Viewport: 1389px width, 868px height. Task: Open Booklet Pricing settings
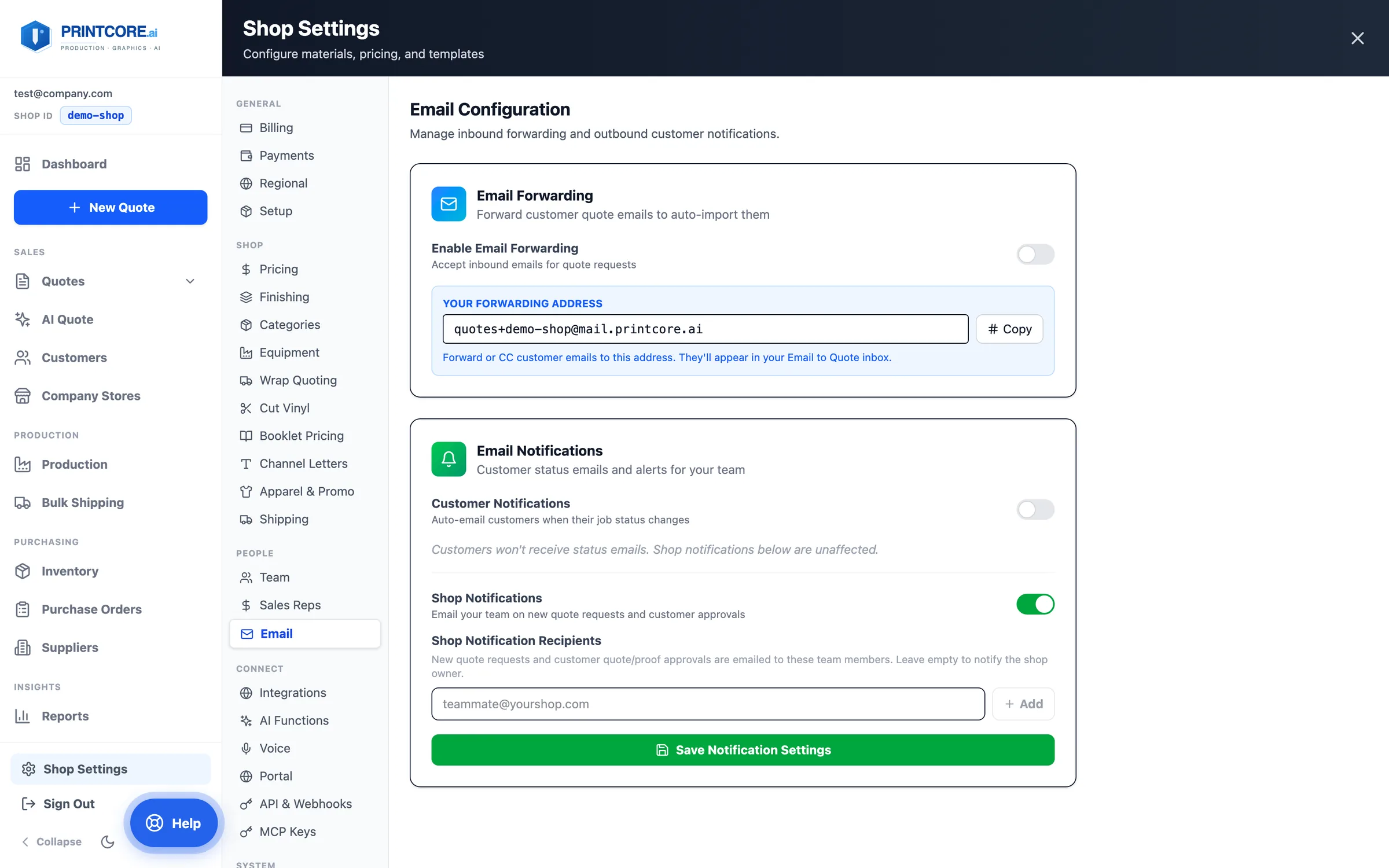tap(305, 436)
